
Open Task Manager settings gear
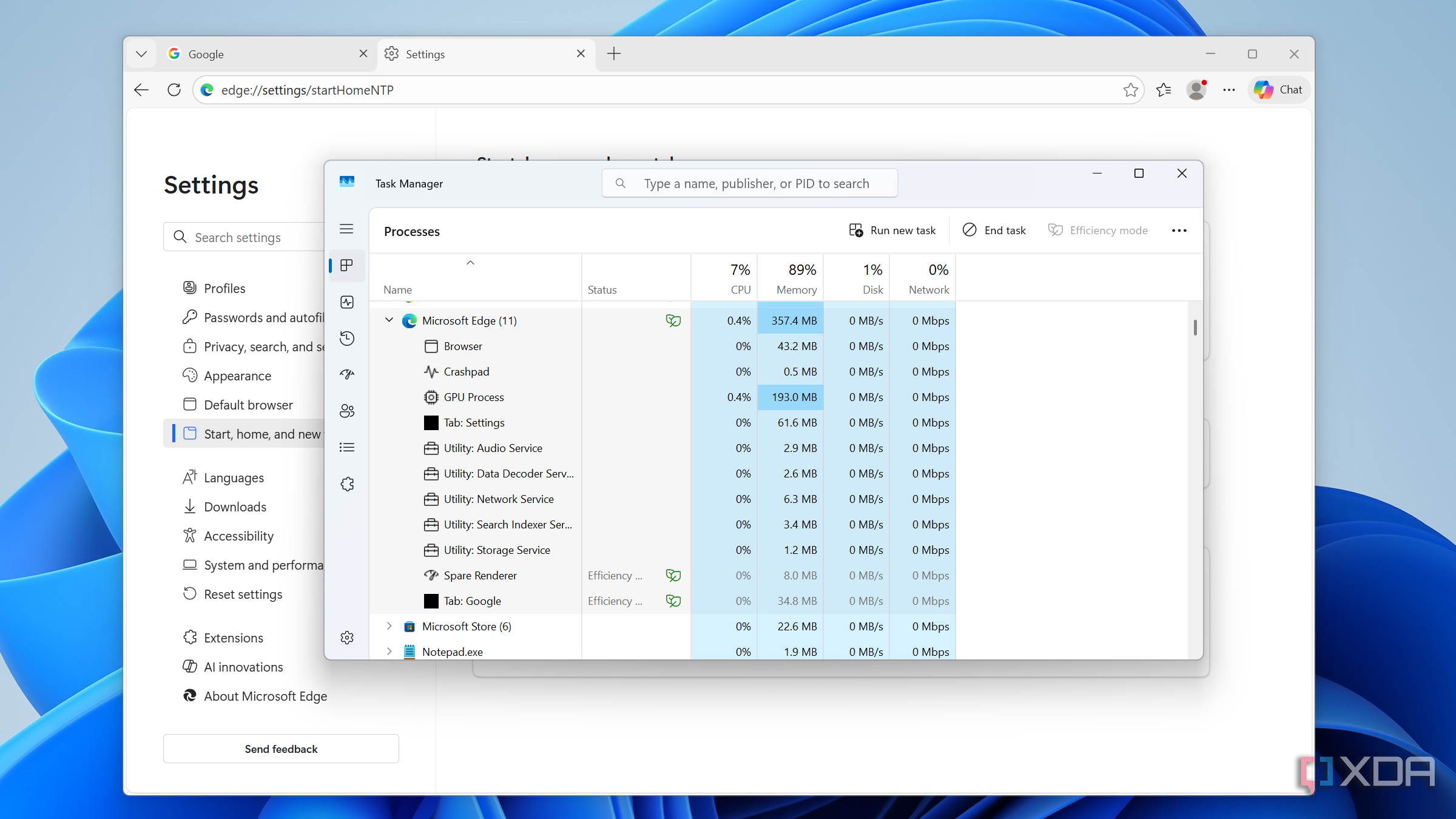tap(346, 638)
